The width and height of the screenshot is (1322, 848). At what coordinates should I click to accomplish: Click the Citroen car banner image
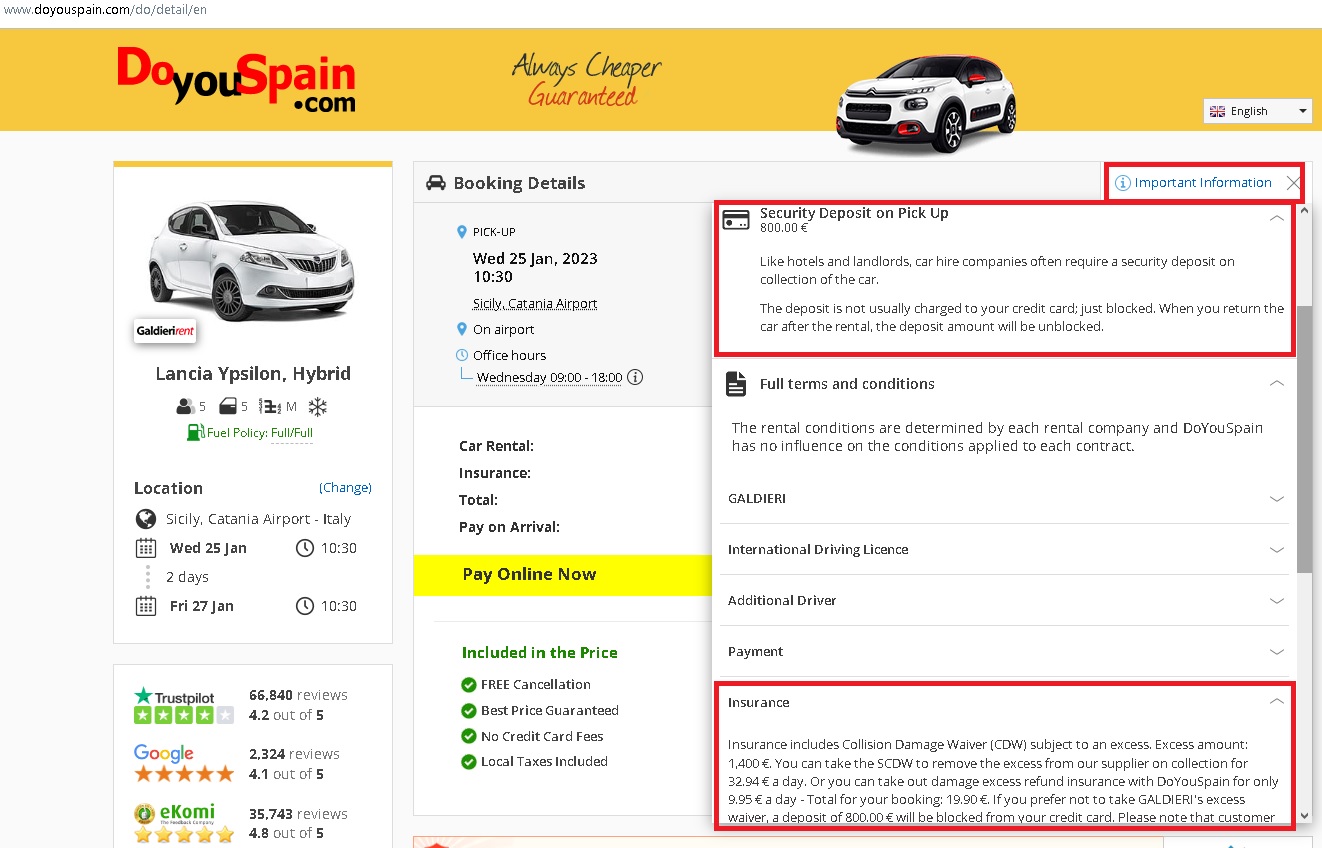(x=926, y=104)
